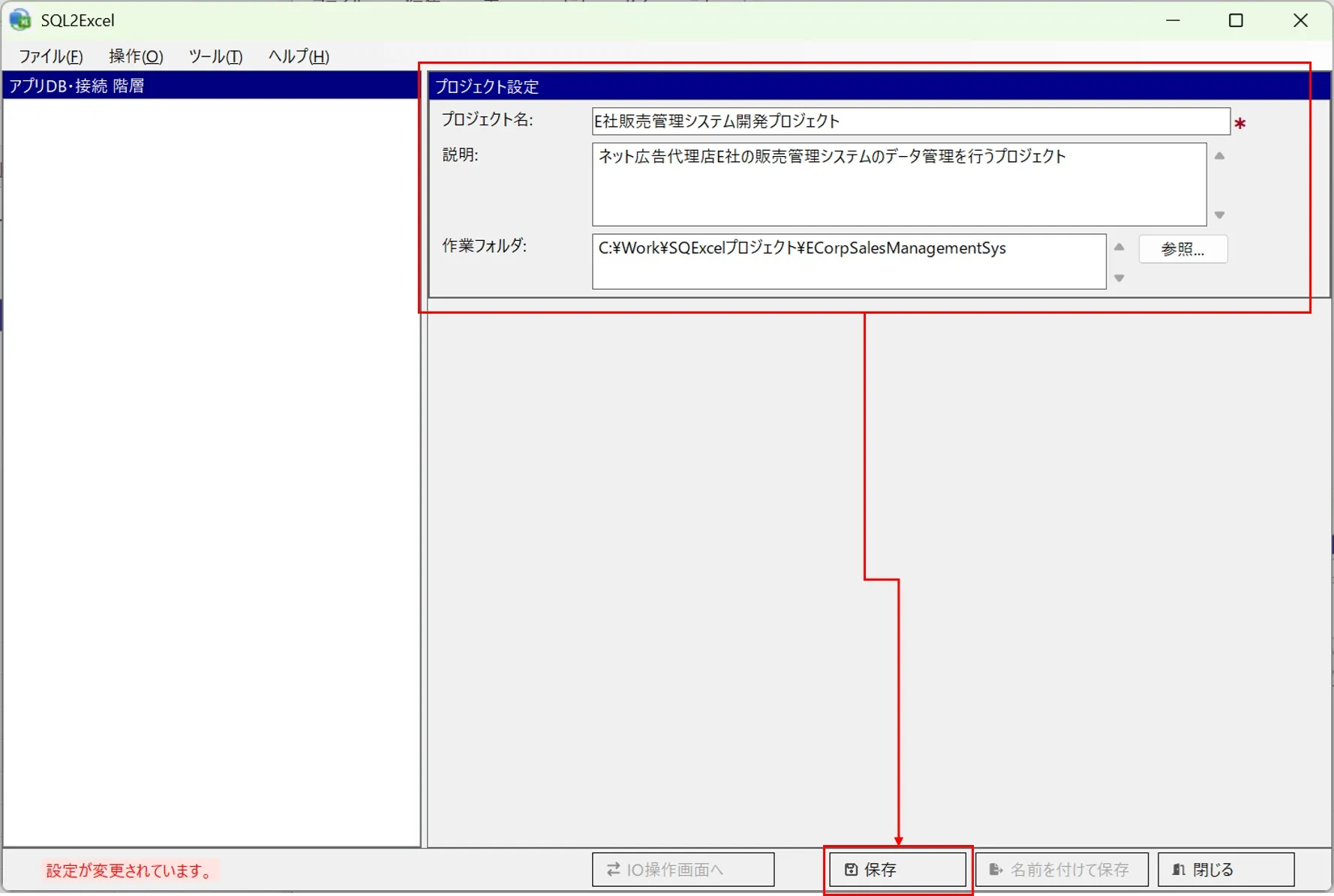Open the 操作(O) menu
This screenshot has width=1334, height=896.
(x=135, y=56)
